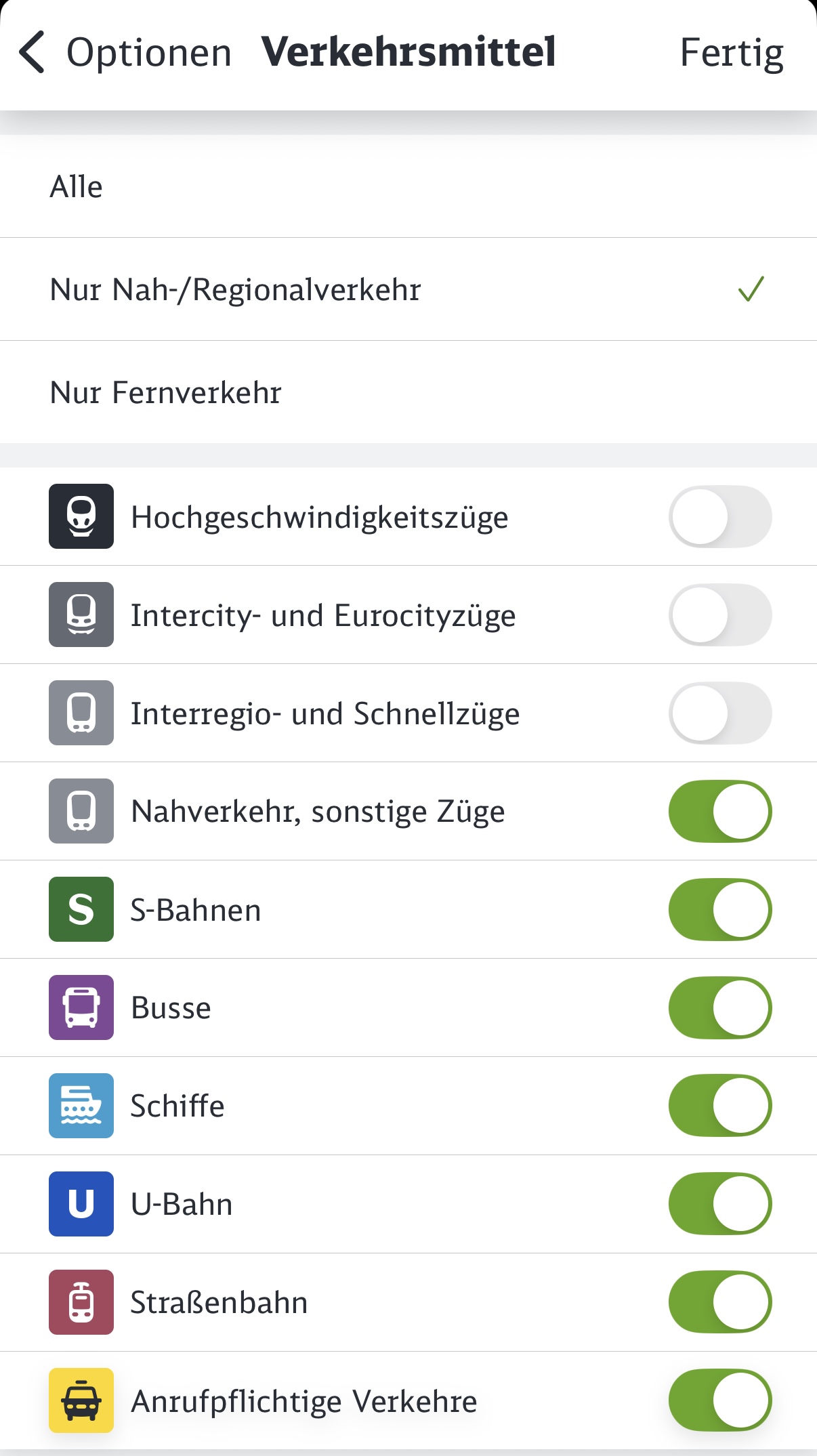The width and height of the screenshot is (817, 1456).
Task: Switch off the Busse toggle
Action: pyautogui.click(x=720, y=1007)
